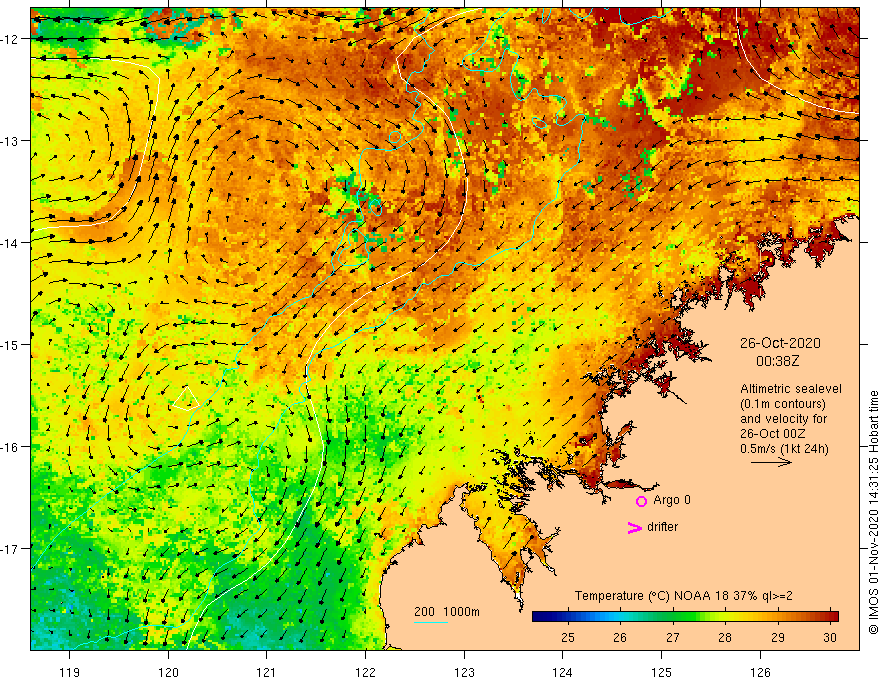The height and width of the screenshot is (680, 880).
Task: Click the cyan 200 1000m depth line sample
Action: tap(430, 622)
